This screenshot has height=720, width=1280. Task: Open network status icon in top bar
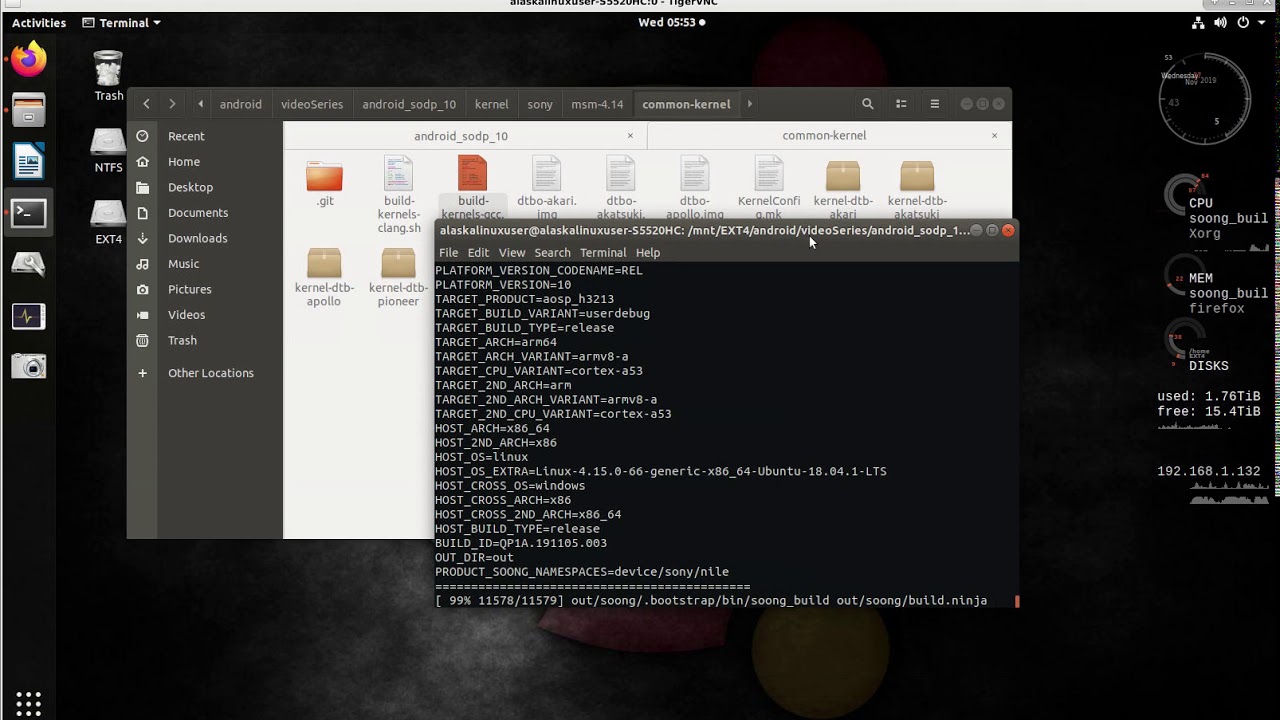1199,22
